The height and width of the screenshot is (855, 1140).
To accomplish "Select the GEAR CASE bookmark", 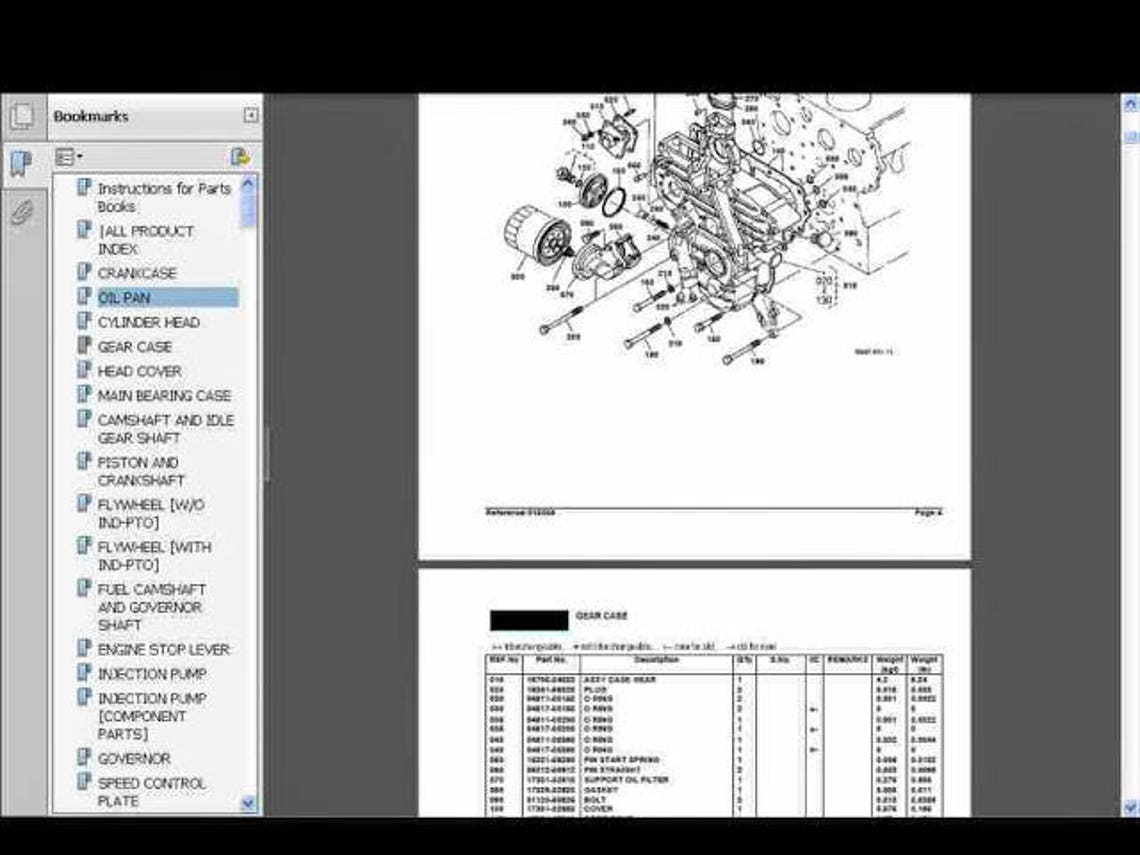I will coord(135,347).
